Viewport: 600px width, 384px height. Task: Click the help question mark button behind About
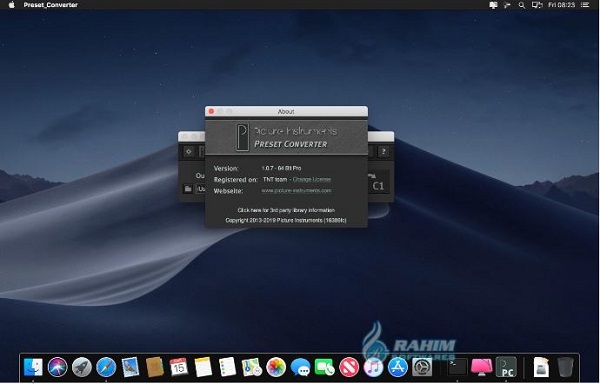click(x=383, y=152)
